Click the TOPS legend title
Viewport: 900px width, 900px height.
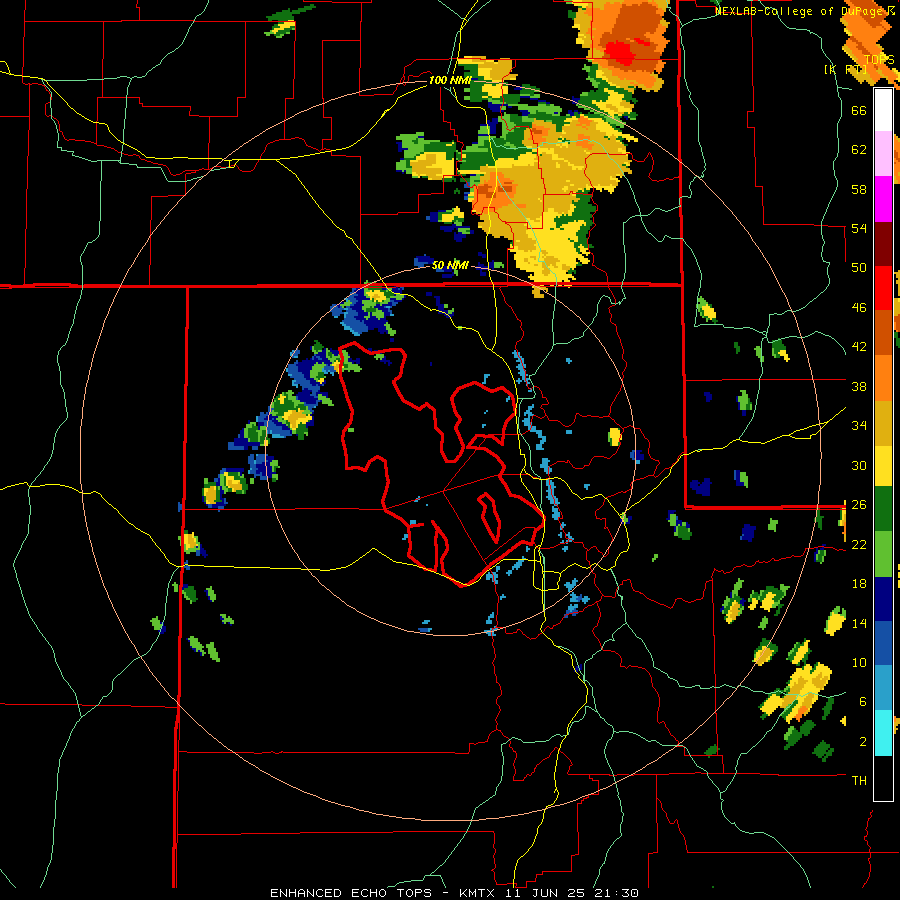click(880, 60)
